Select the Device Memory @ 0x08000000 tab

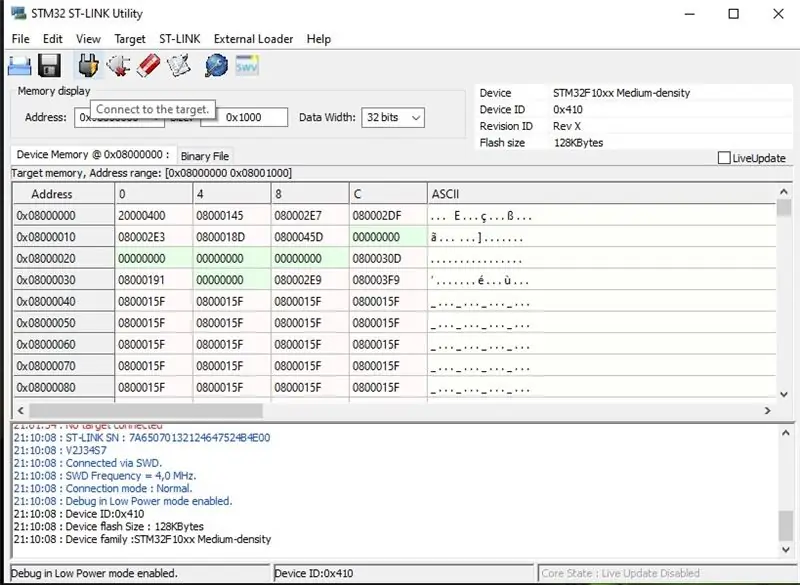pyautogui.click(x=93, y=155)
